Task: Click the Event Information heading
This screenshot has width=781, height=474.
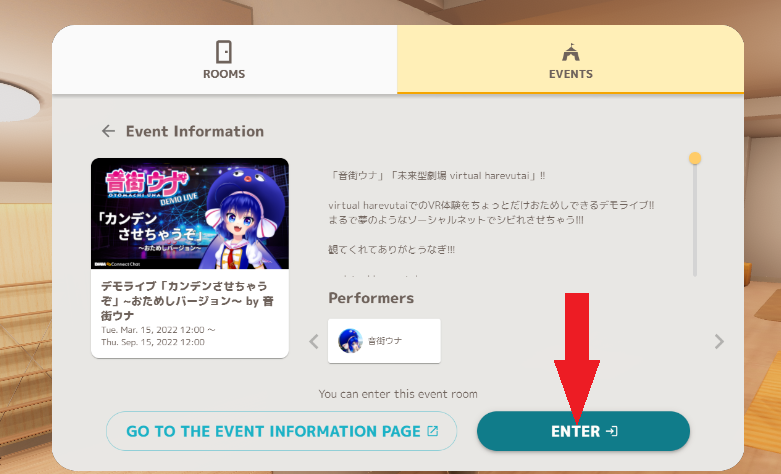Action: click(195, 131)
